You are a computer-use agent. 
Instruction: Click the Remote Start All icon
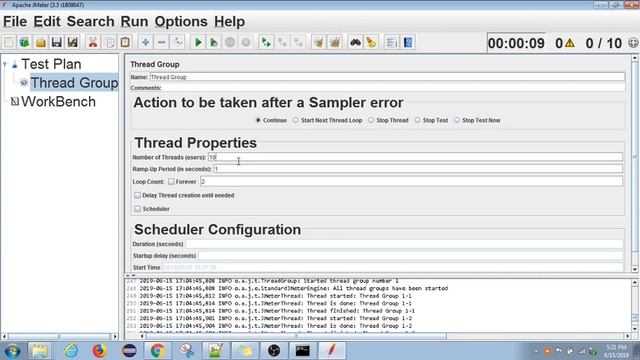266,42
